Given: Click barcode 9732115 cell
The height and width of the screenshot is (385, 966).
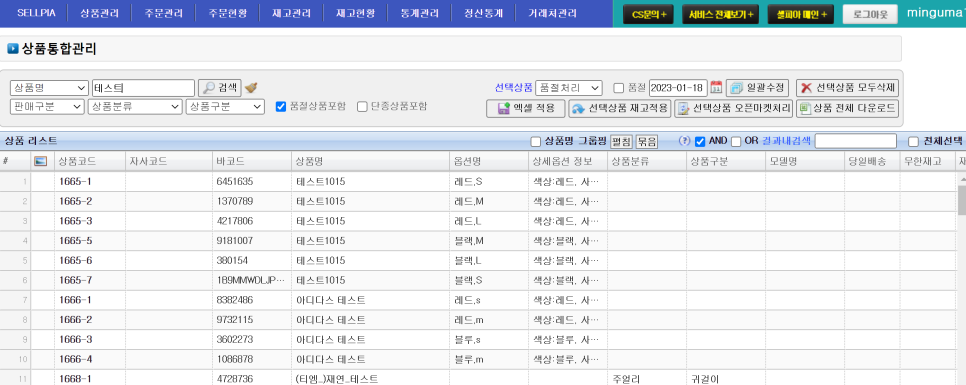Looking at the screenshot, I should coord(251,320).
